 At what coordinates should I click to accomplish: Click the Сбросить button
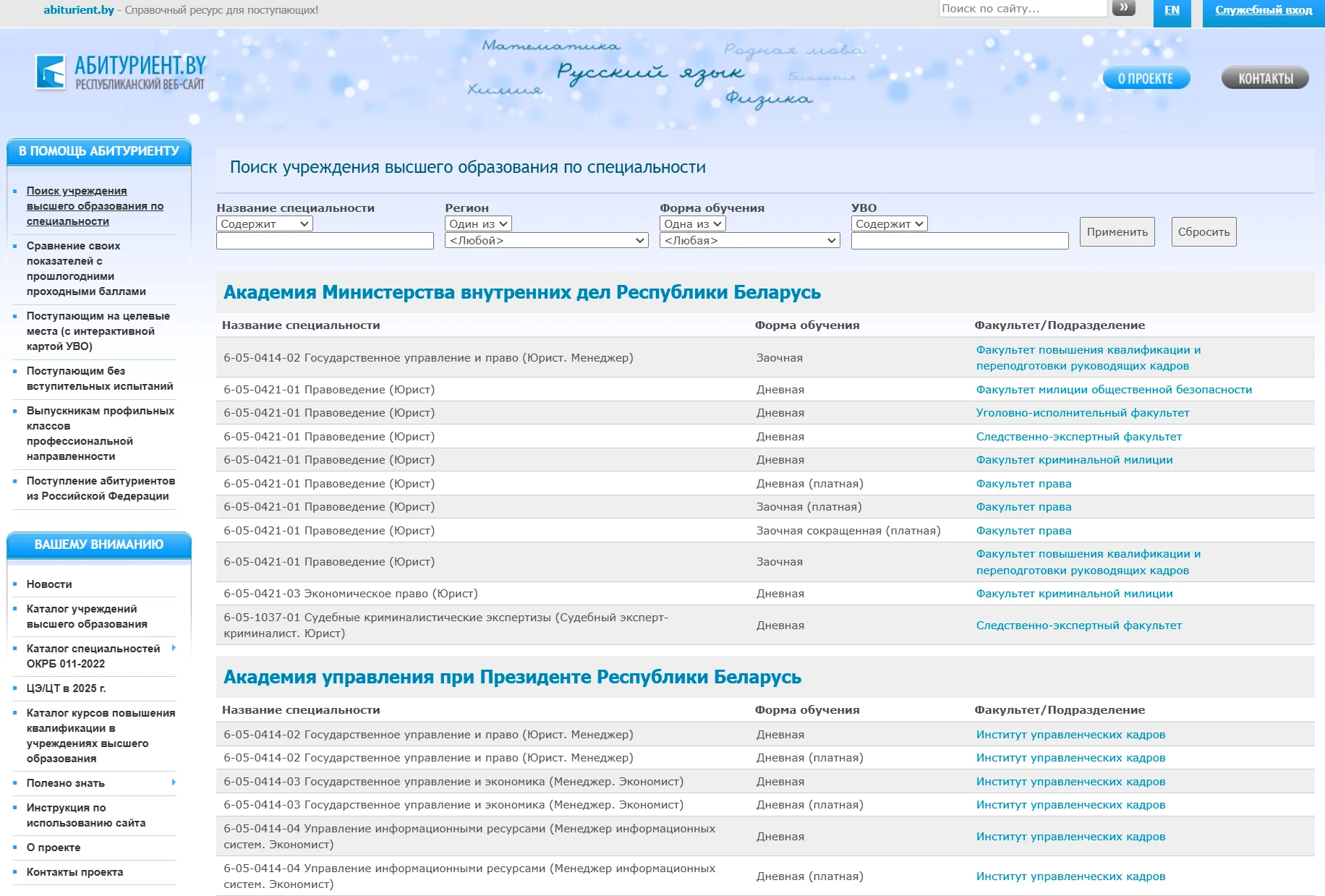(x=1203, y=232)
